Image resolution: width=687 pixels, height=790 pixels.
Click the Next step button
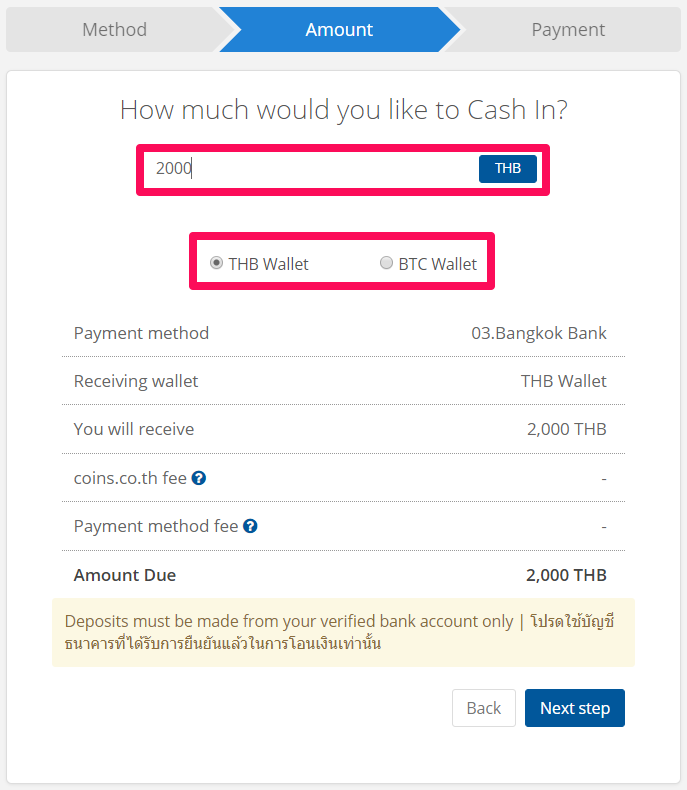pyautogui.click(x=575, y=708)
